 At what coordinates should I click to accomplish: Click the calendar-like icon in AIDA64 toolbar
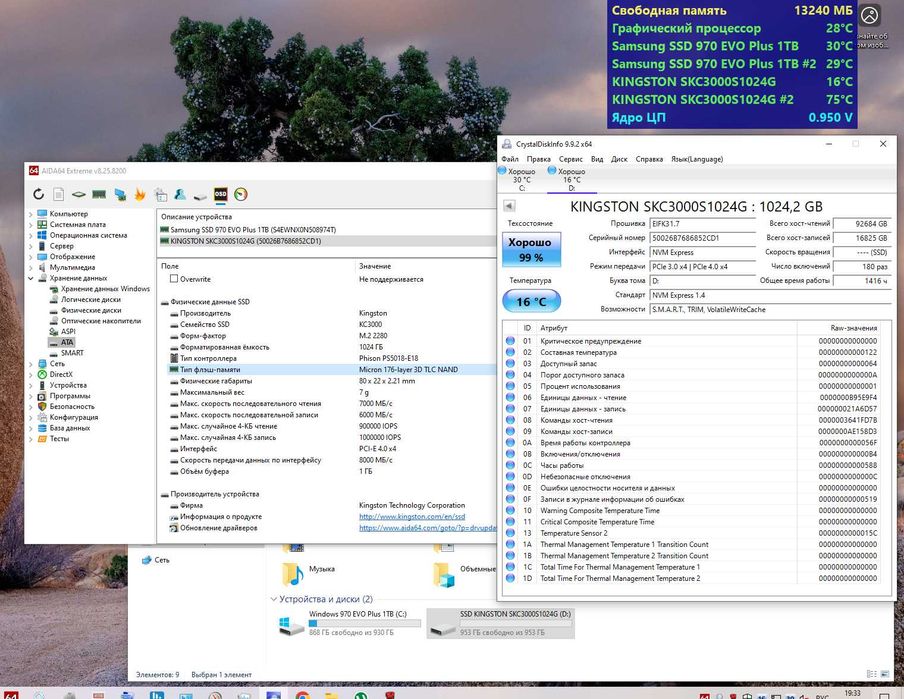(161, 195)
